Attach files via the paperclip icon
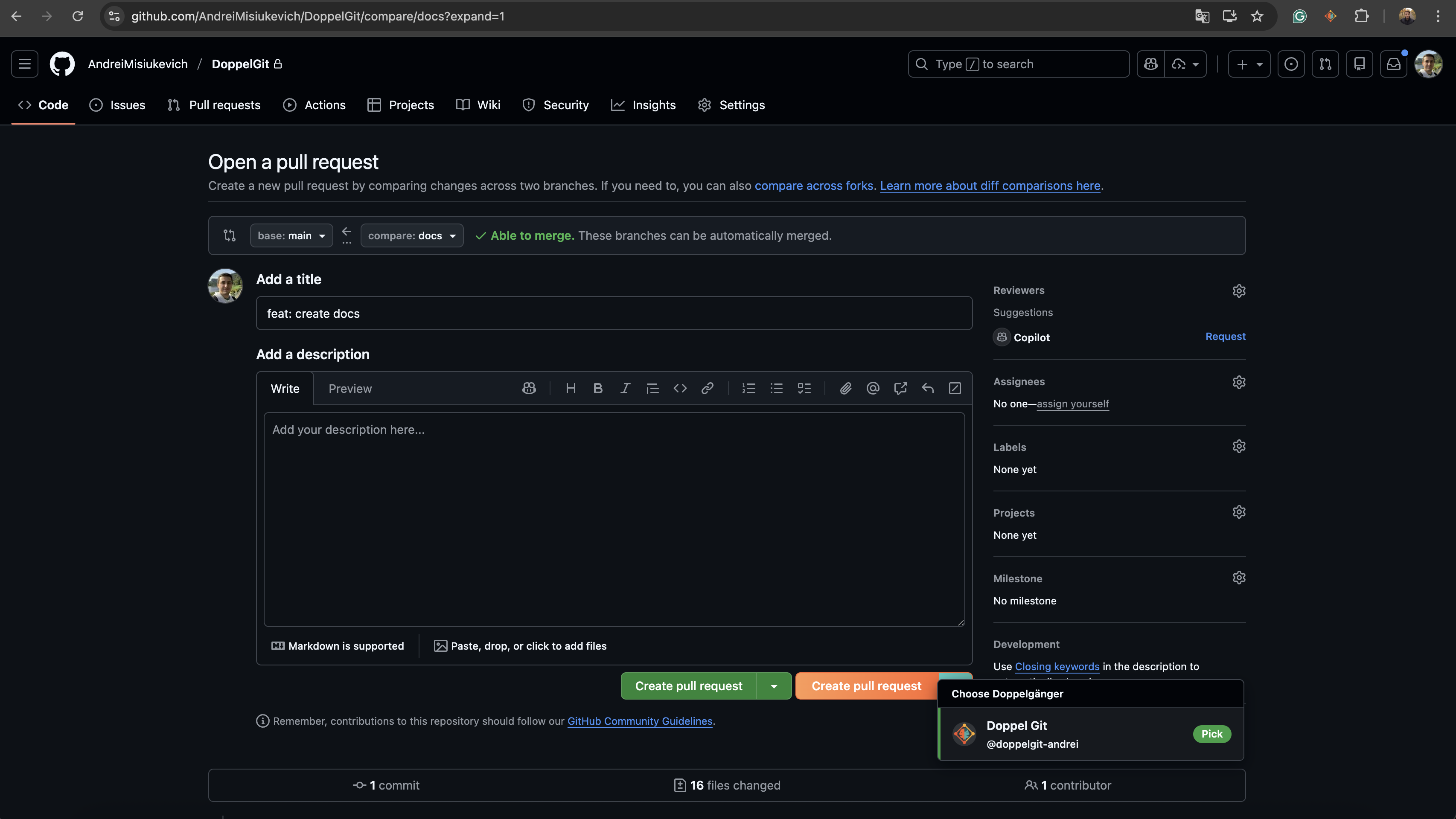Screen dimensions: 1456x819 point(846,388)
